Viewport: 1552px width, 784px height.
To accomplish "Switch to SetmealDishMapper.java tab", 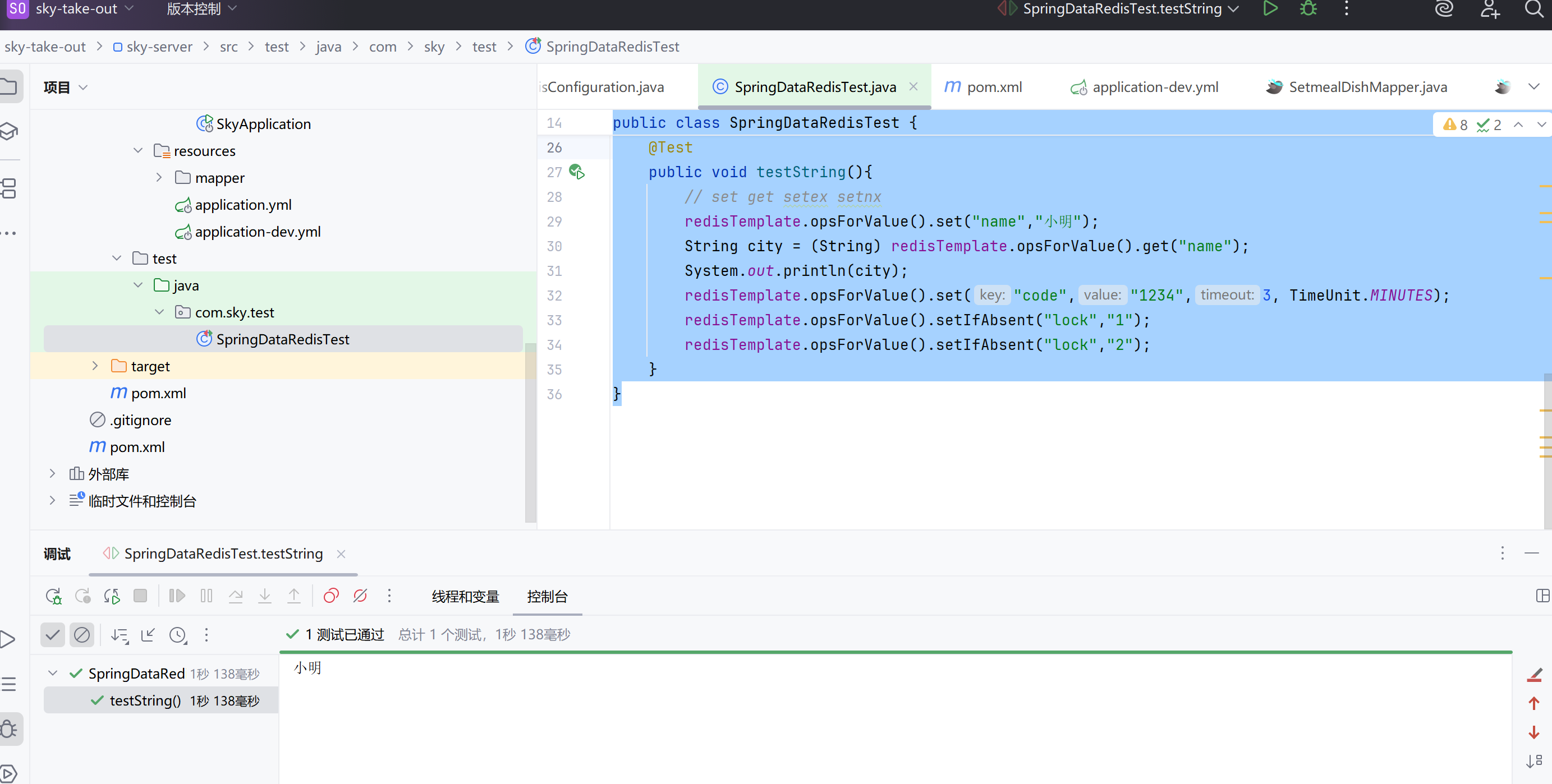I will [1357, 87].
